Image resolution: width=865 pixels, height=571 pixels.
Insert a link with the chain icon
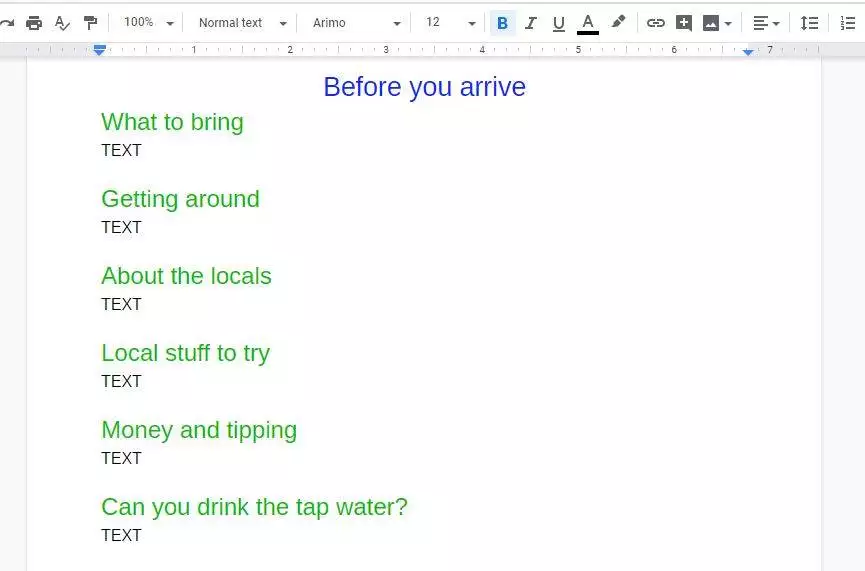coord(655,23)
